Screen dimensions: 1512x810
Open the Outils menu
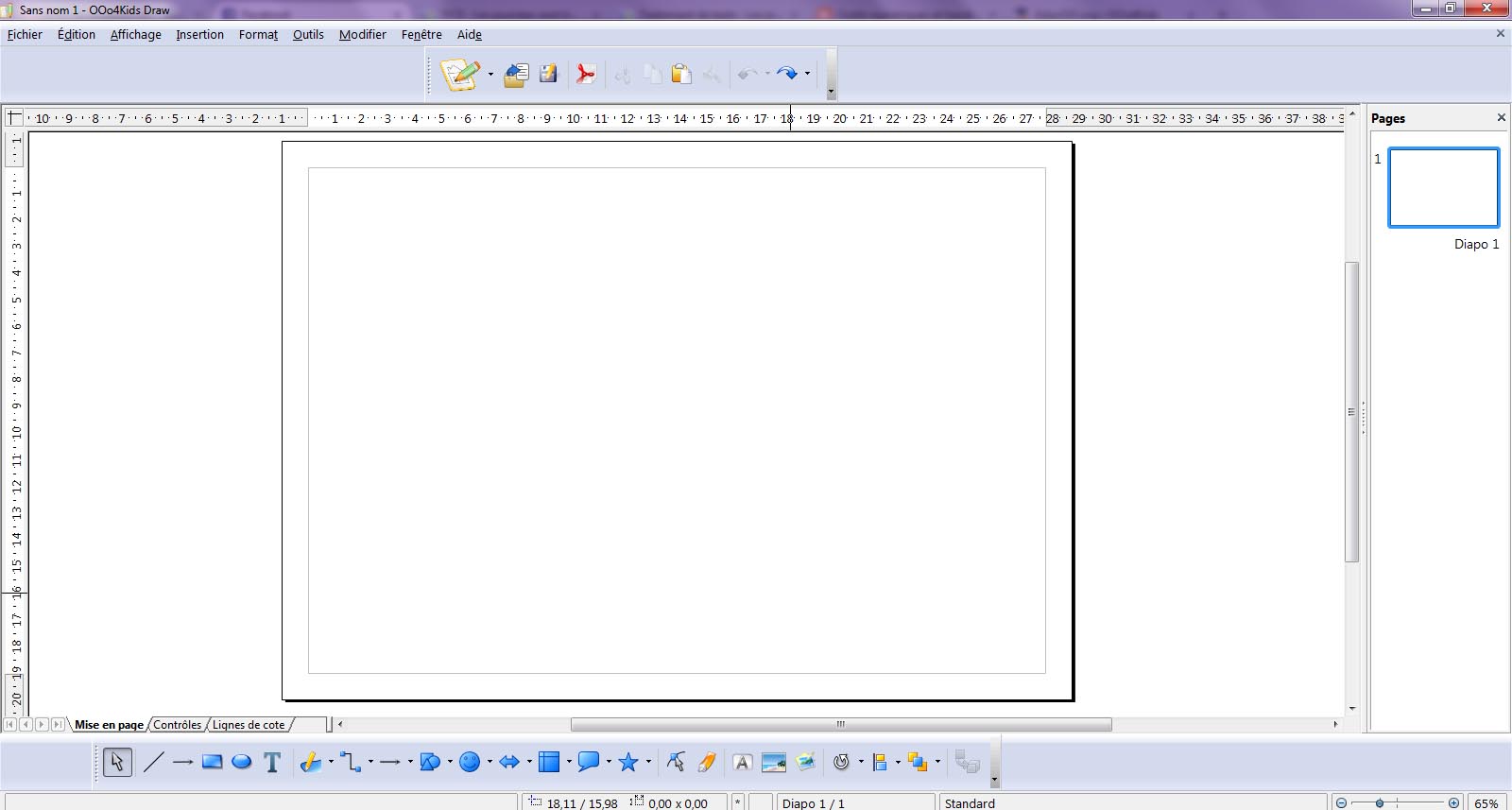(308, 34)
